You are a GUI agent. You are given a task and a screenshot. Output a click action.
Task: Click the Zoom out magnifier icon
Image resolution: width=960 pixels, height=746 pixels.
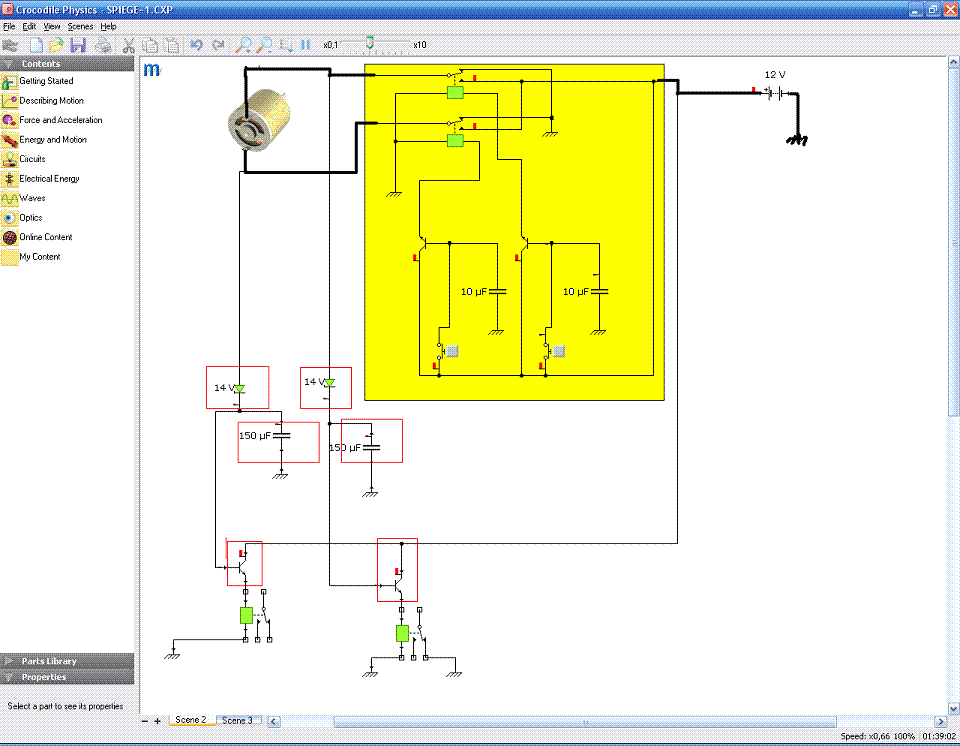point(264,45)
